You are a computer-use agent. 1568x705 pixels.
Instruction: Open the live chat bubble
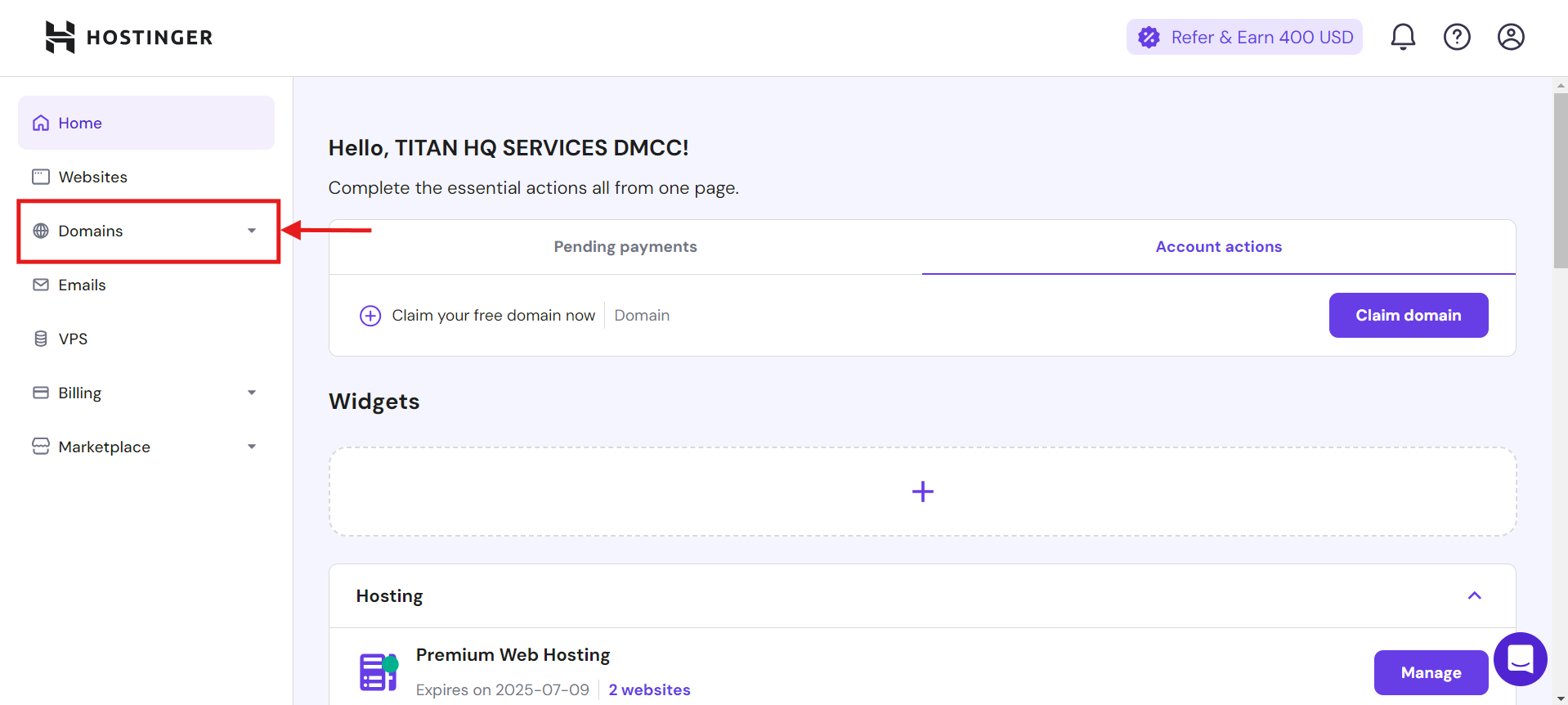tap(1520, 658)
